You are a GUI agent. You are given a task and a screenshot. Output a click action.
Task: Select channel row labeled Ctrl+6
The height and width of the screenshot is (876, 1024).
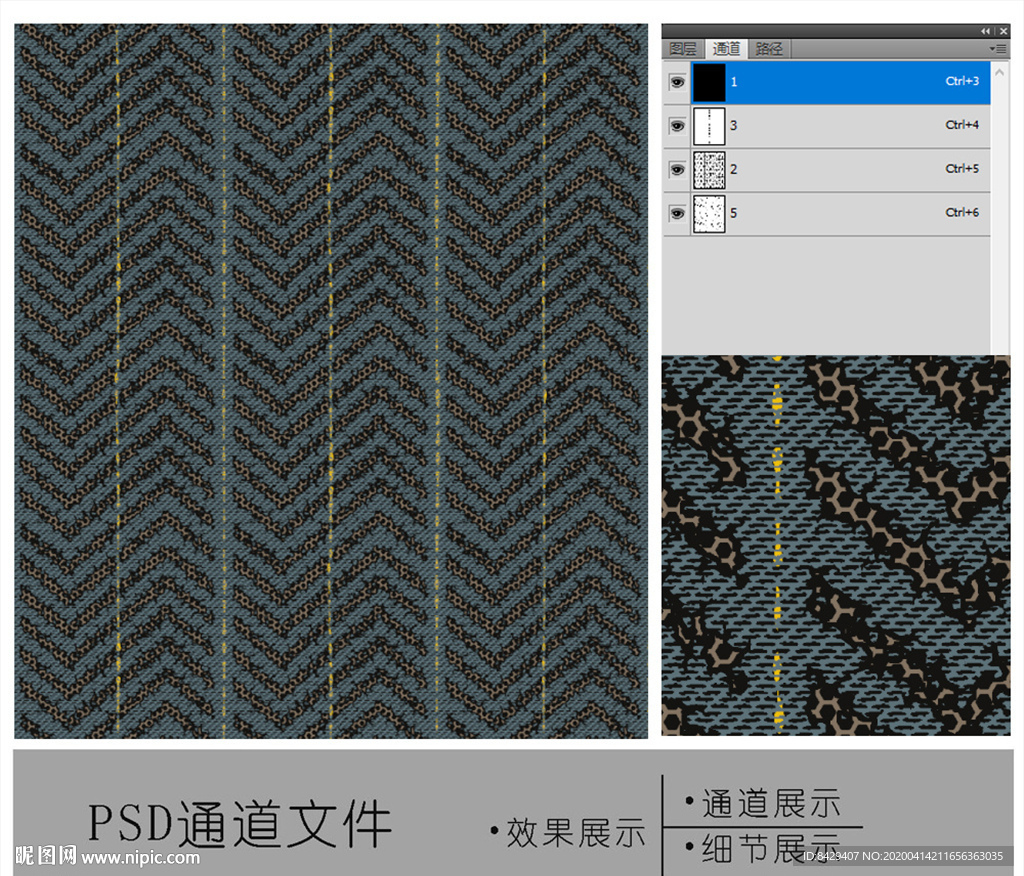pyautogui.click(x=827, y=214)
